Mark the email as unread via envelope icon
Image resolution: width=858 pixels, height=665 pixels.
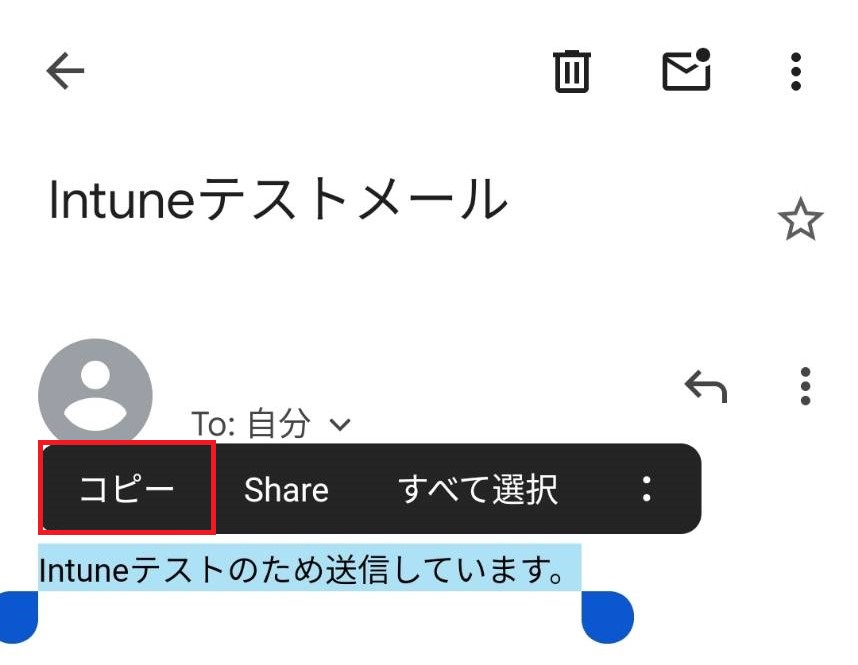[687, 70]
